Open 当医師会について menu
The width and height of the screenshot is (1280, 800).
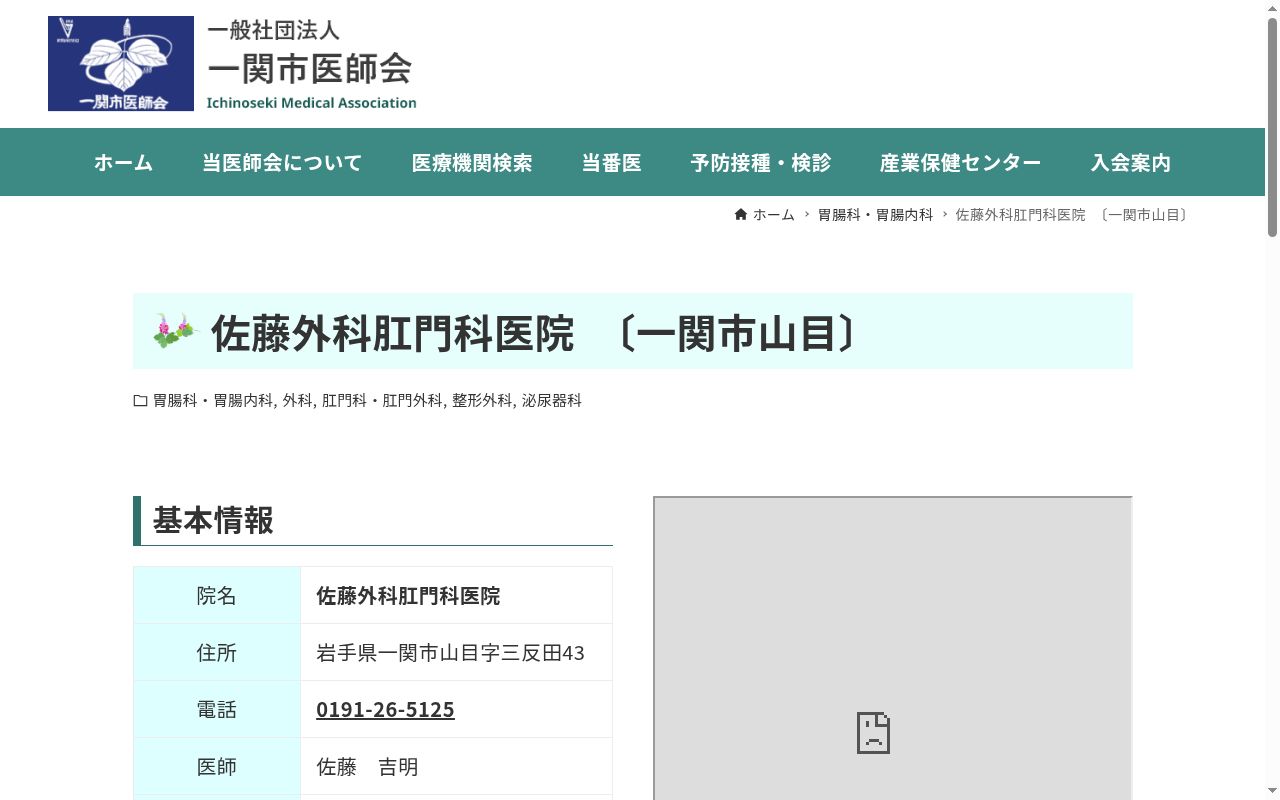pos(282,162)
